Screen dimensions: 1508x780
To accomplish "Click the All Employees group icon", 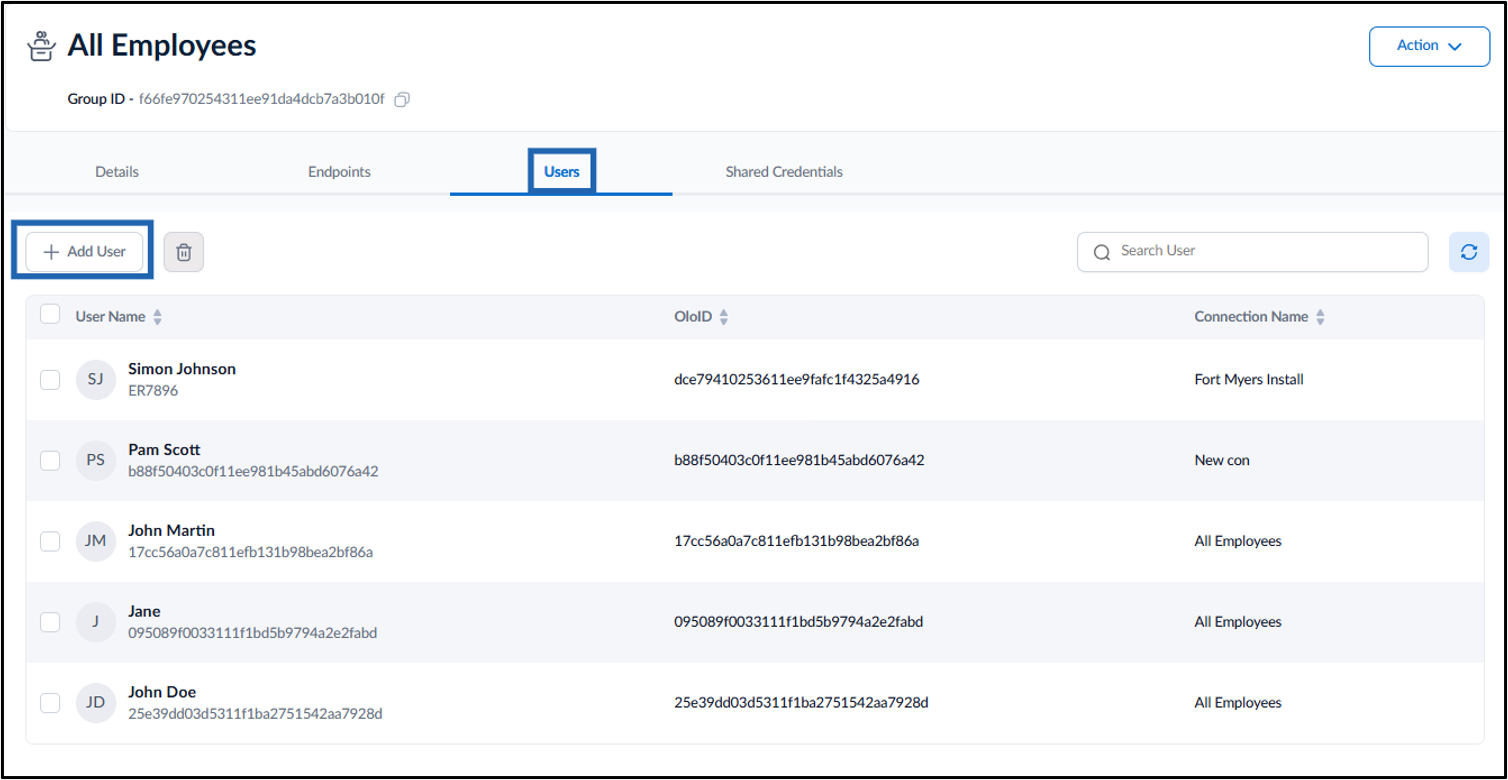I will click(41, 46).
